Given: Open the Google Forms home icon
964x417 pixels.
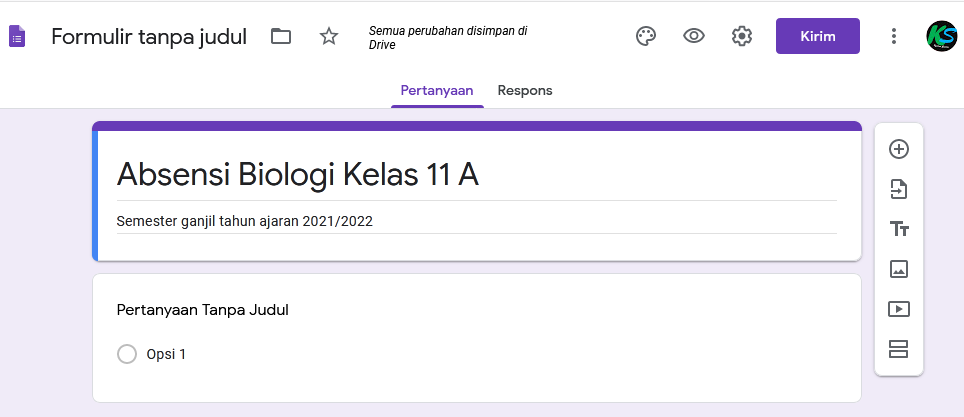Looking at the screenshot, I should (17, 37).
